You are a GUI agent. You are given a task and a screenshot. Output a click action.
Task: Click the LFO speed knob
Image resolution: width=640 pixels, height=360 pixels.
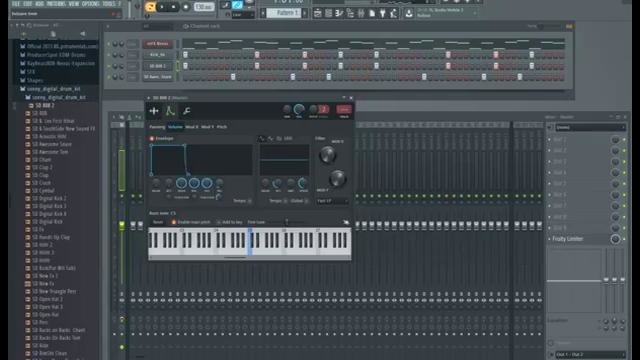coord(303,183)
